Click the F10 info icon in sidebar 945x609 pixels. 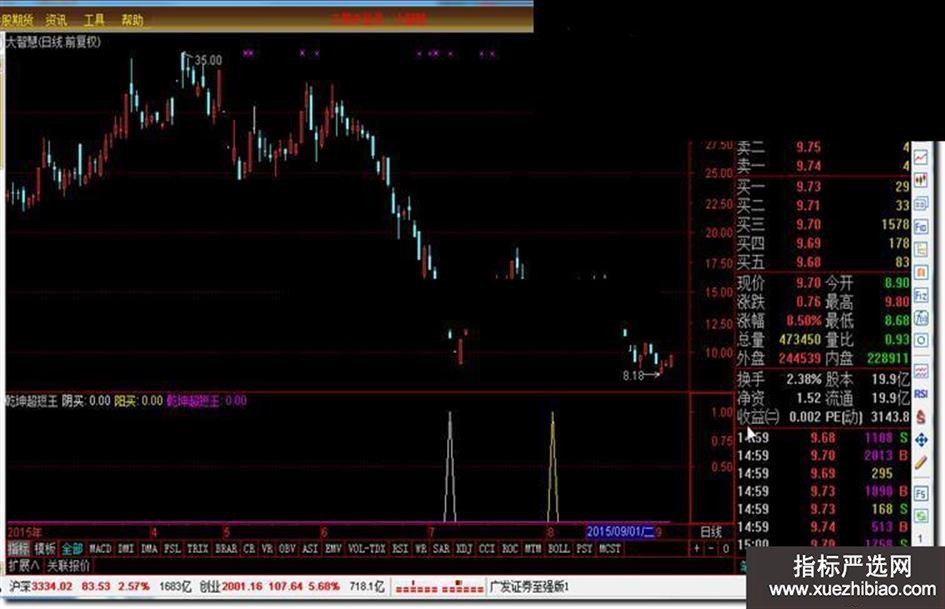[921, 227]
